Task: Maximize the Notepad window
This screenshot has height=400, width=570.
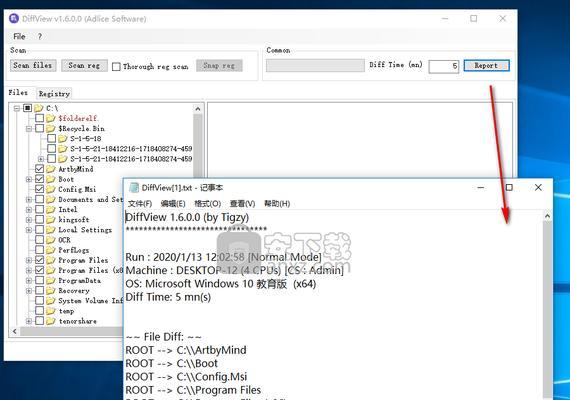Action: [509, 187]
